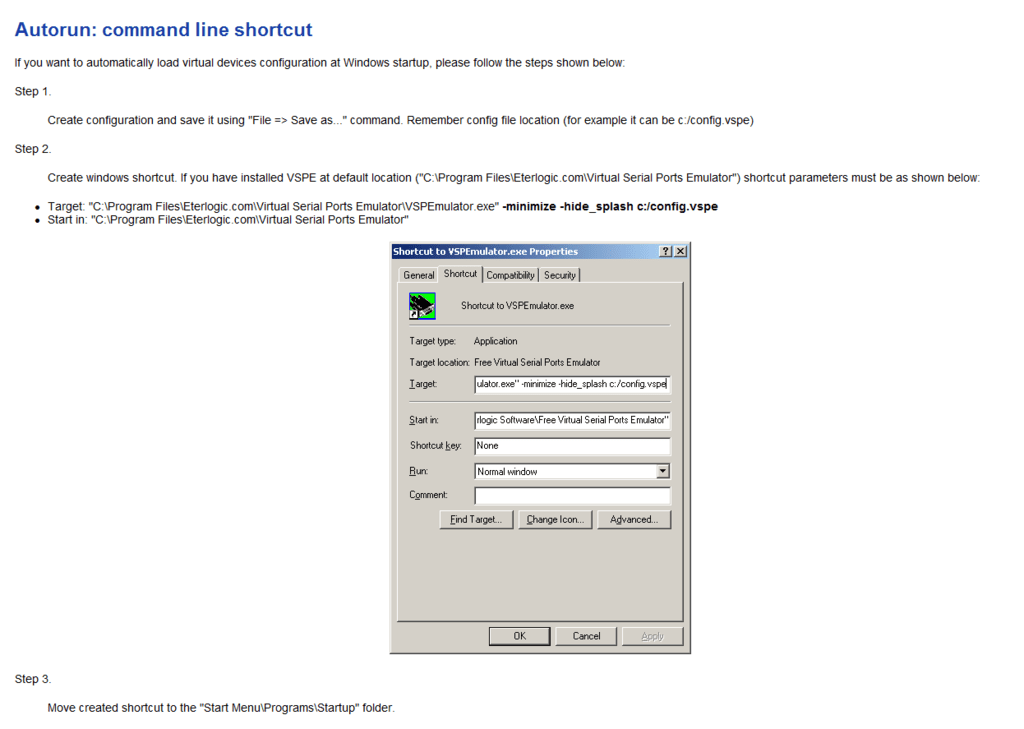Click the empty Comment input field

coord(572,494)
